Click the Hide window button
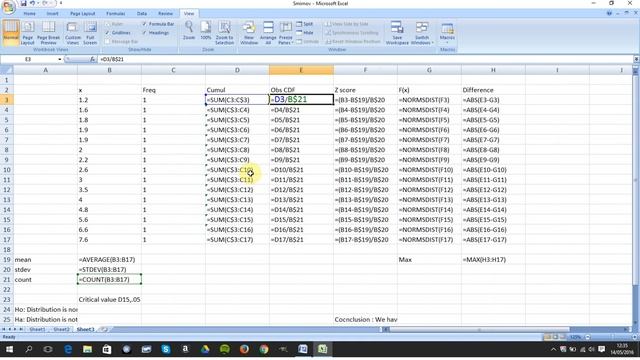640x360 pixels. pyautogui.click(x=305, y=33)
